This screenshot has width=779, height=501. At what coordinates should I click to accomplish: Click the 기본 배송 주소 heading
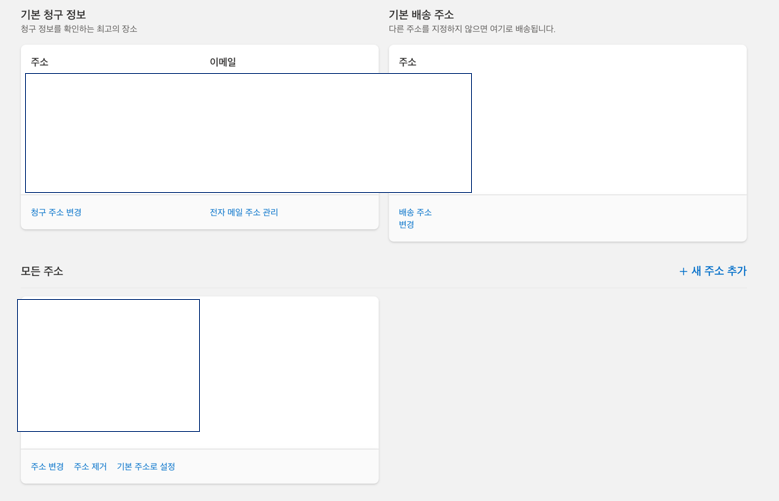pos(421,15)
